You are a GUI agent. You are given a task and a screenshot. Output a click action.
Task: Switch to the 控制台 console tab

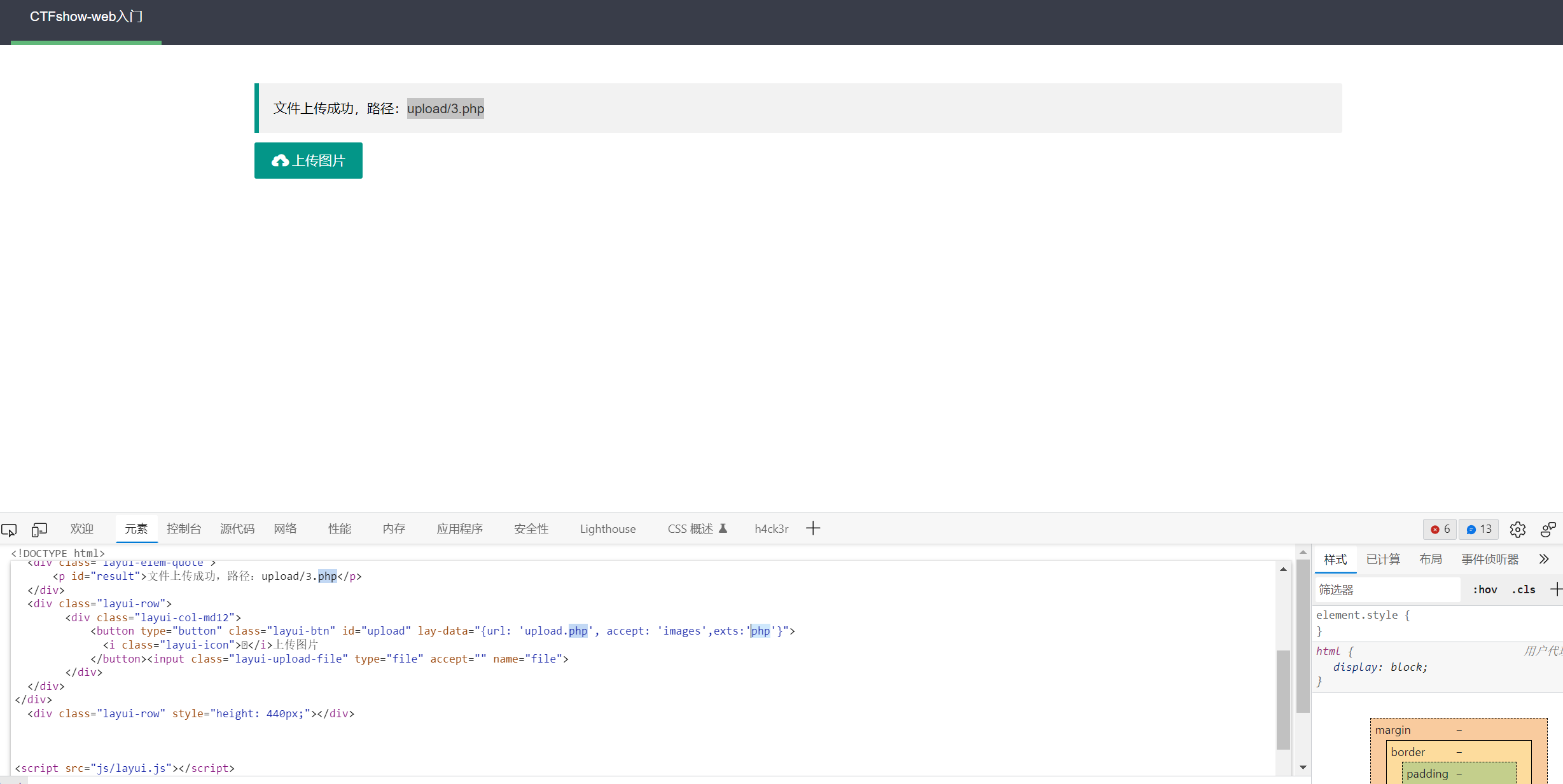184,528
